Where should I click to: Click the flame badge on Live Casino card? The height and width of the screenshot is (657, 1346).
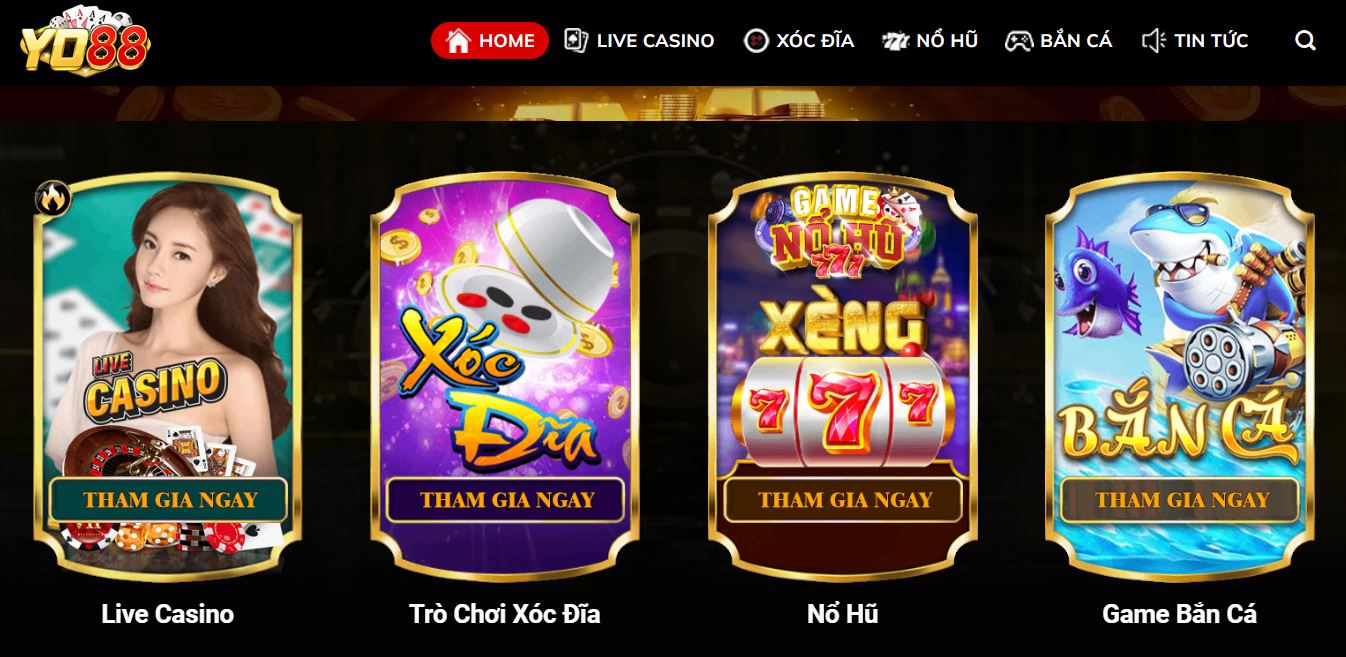[x=53, y=197]
